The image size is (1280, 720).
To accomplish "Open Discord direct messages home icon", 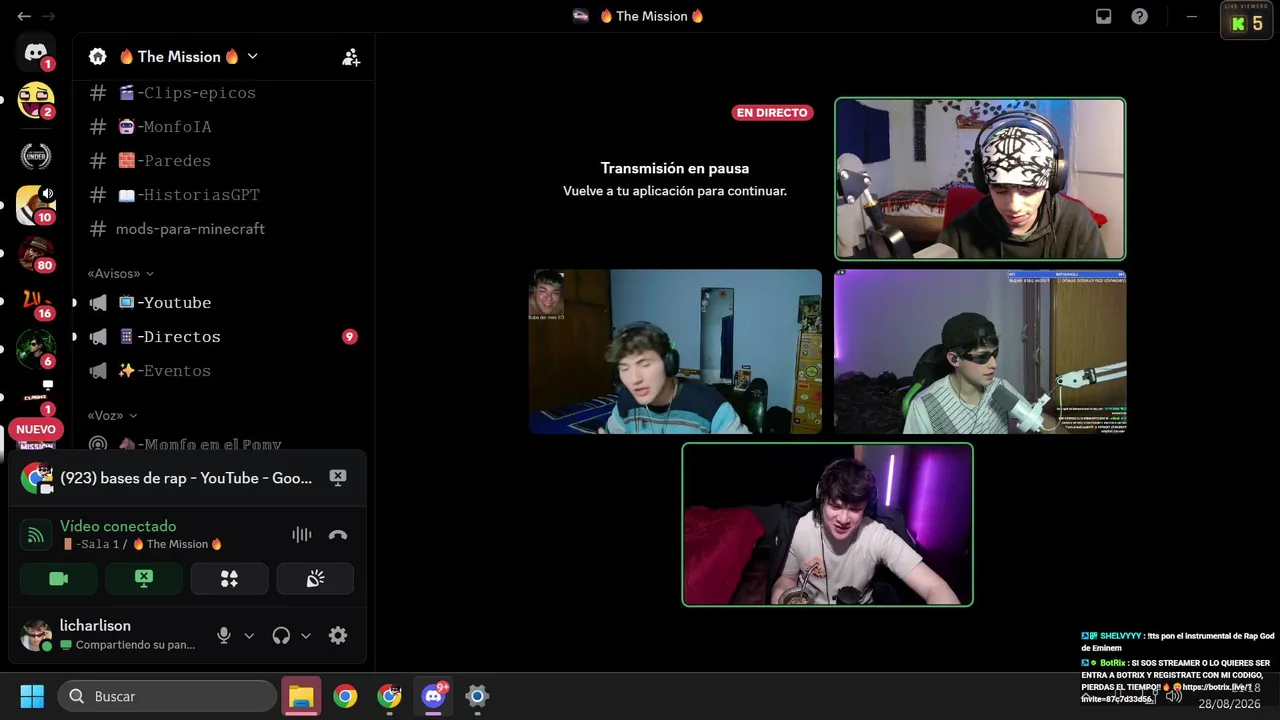I will pyautogui.click(x=36, y=53).
